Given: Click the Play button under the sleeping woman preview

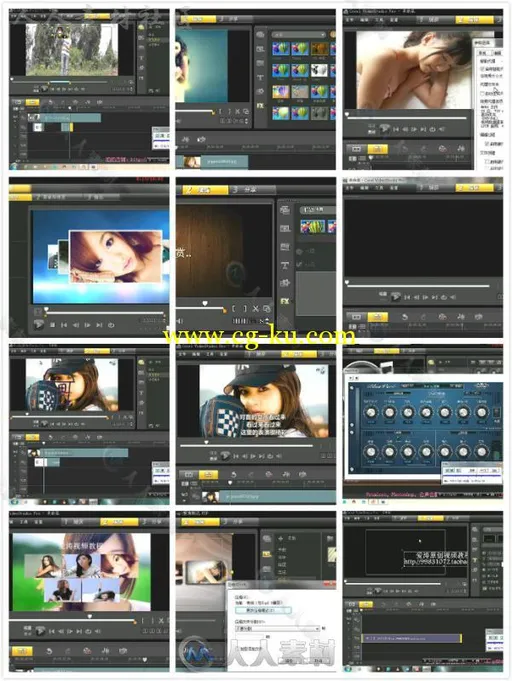Looking at the screenshot, I should pyautogui.click(x=384, y=129).
